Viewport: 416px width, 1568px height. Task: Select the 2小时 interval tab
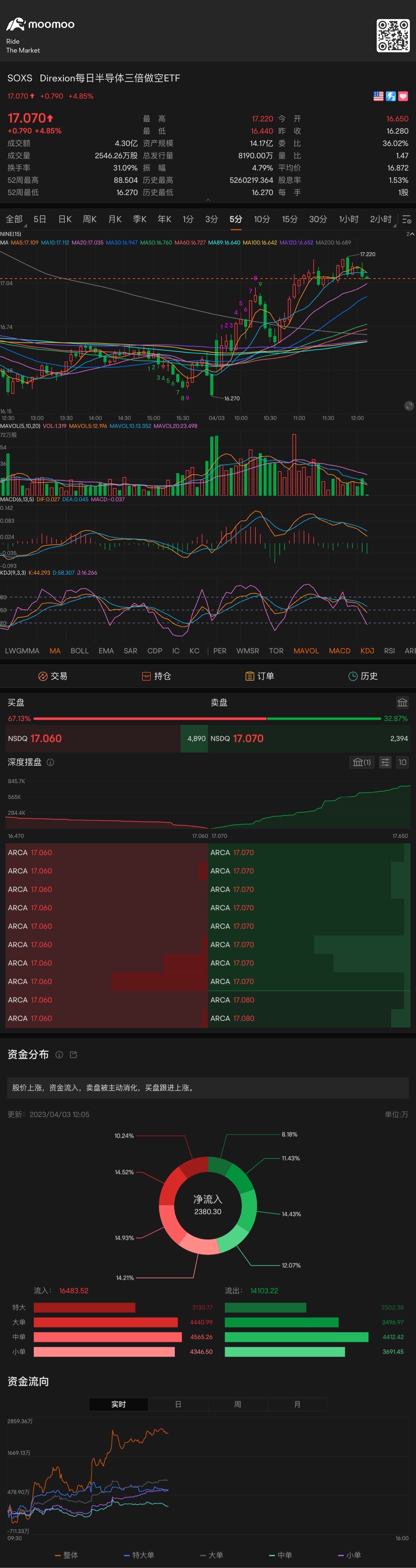(381, 219)
